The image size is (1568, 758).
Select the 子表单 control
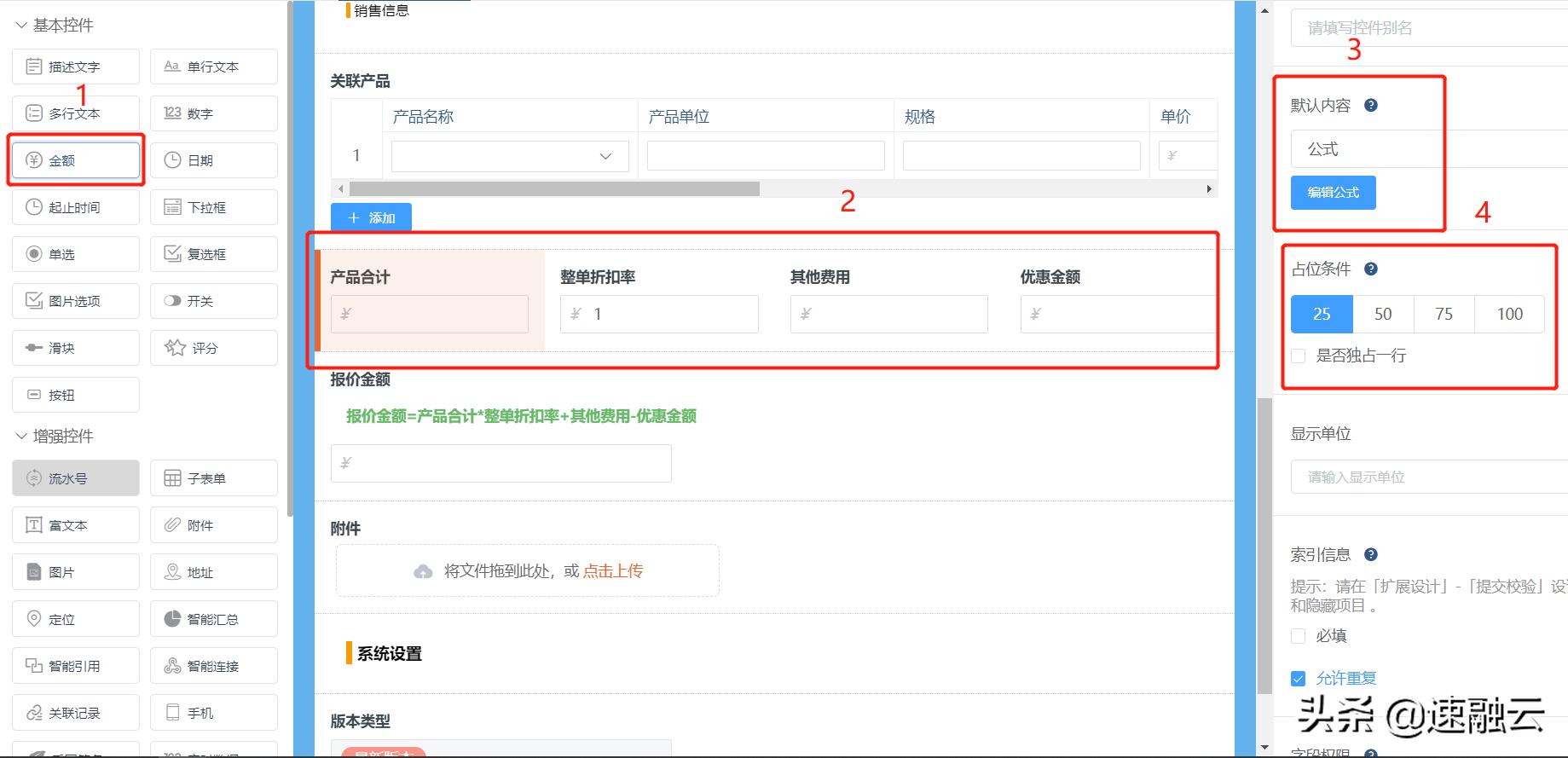[x=214, y=478]
